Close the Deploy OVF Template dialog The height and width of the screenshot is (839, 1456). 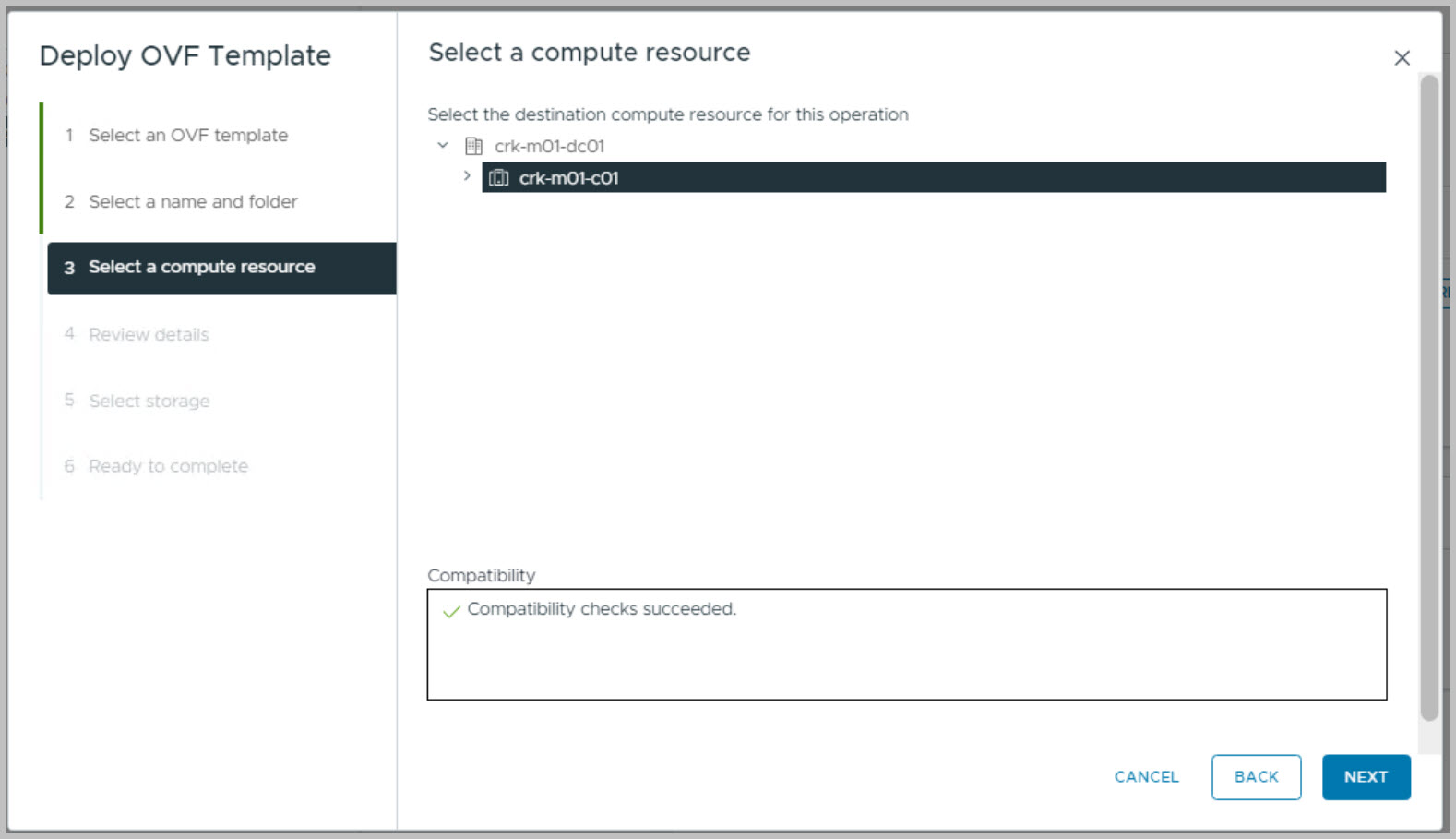click(1402, 58)
